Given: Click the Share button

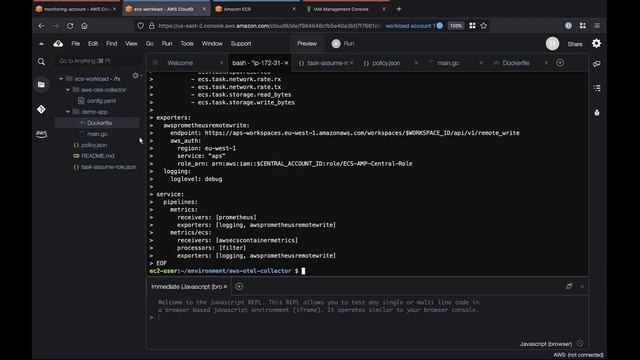Looking at the screenshot, I should tap(575, 44).
